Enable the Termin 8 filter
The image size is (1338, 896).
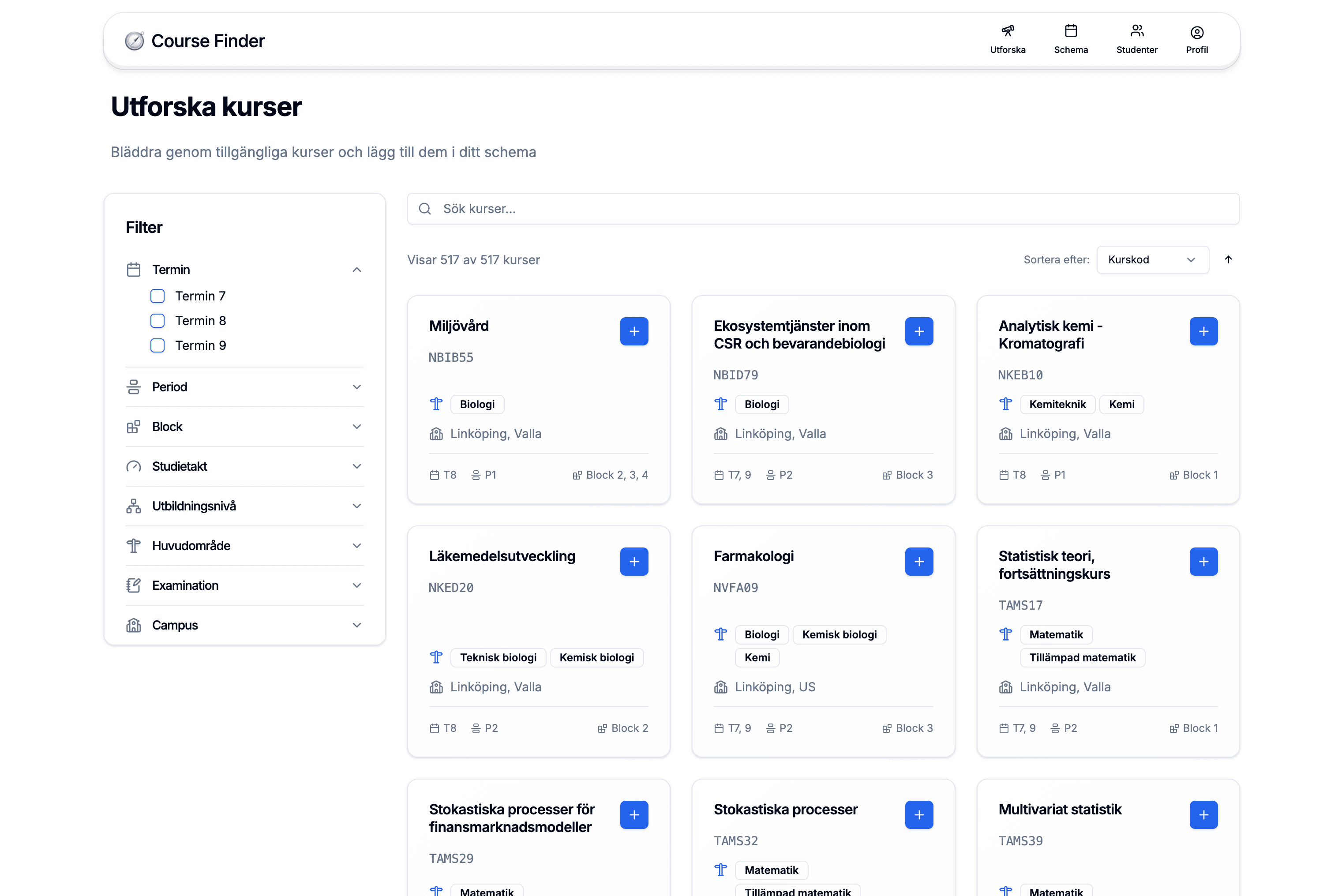[x=157, y=321]
